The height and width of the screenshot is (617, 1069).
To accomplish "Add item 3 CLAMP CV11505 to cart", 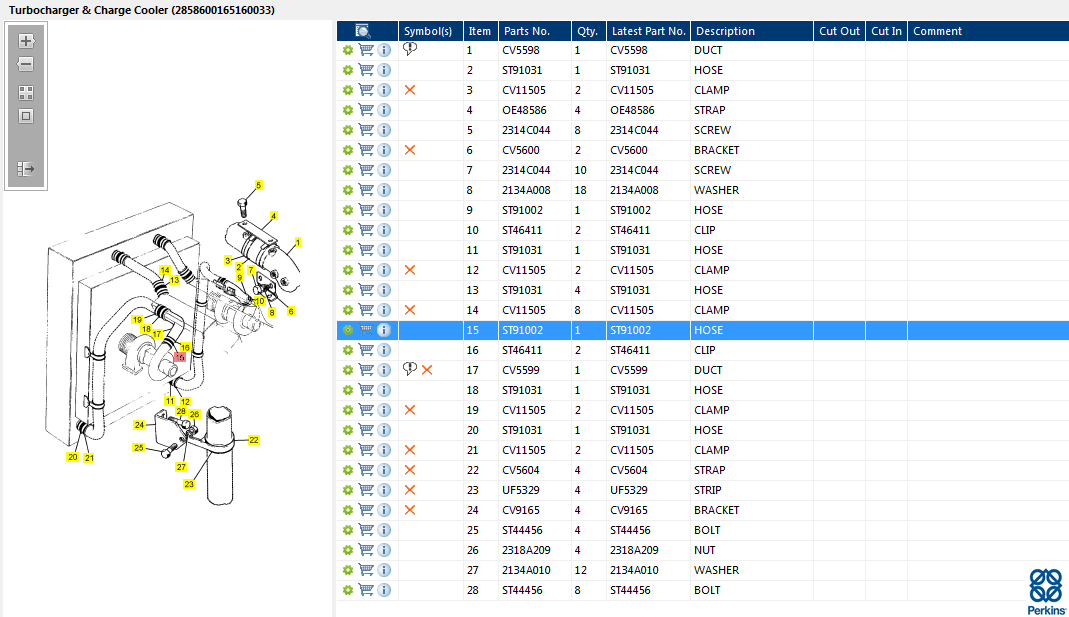I will click(366, 90).
